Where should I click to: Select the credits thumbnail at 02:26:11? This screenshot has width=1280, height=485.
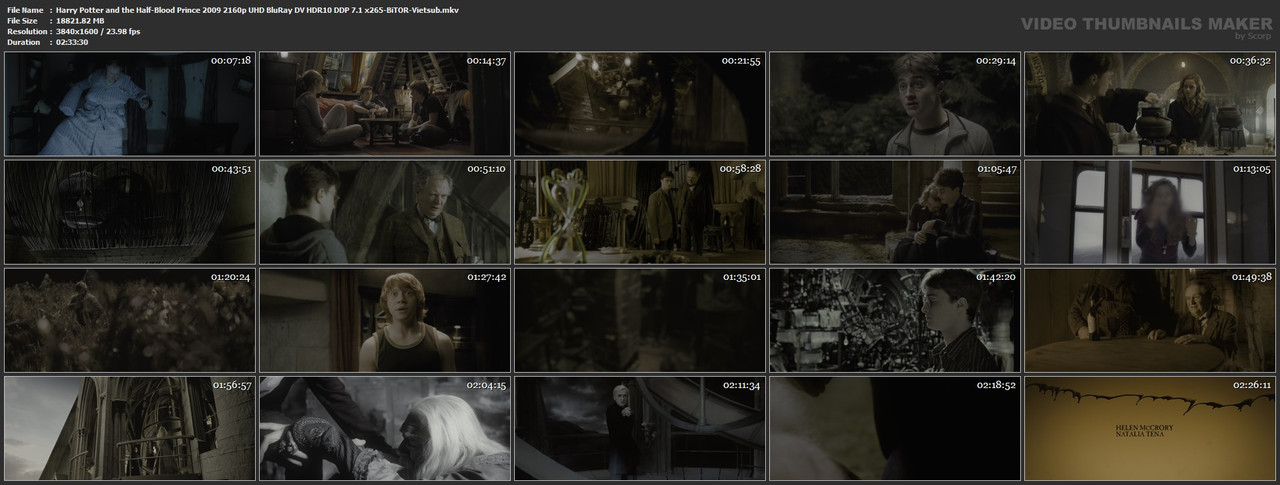click(x=1150, y=428)
